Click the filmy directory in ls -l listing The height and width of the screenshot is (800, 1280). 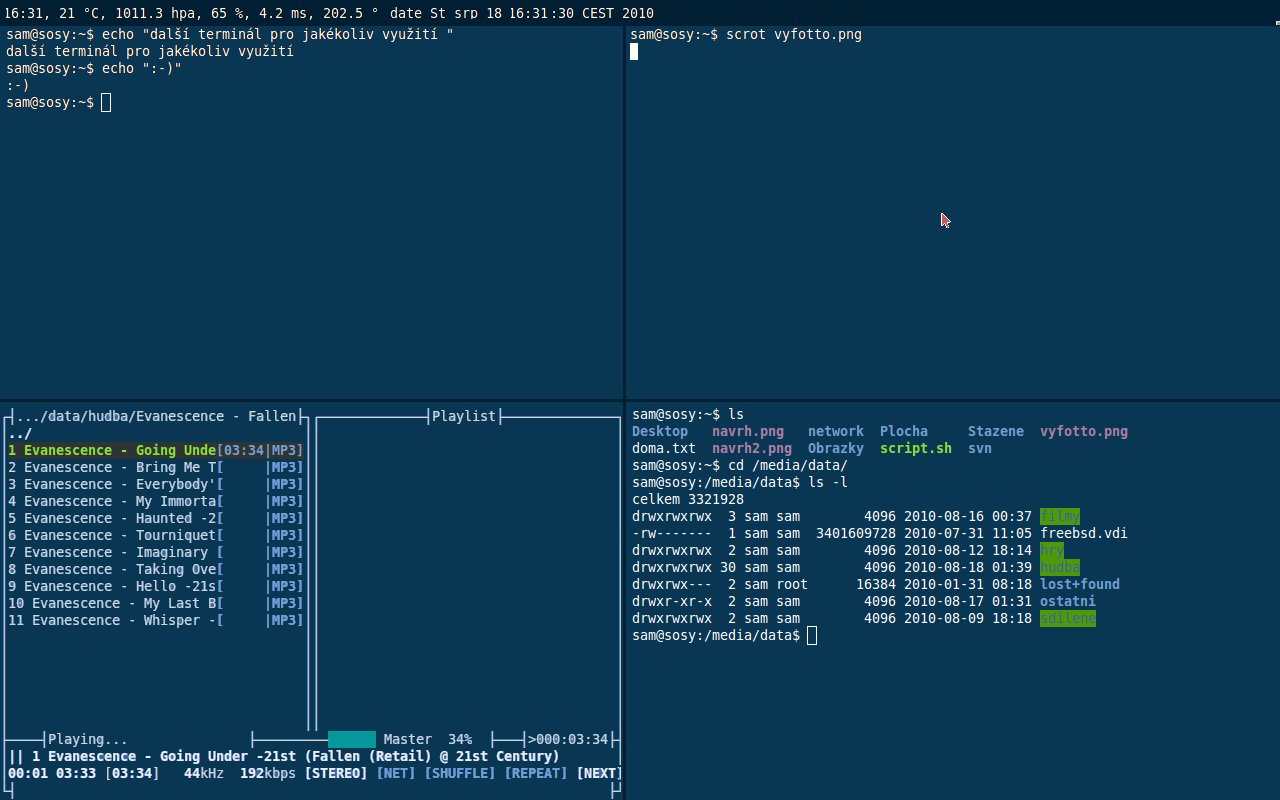coord(1060,516)
